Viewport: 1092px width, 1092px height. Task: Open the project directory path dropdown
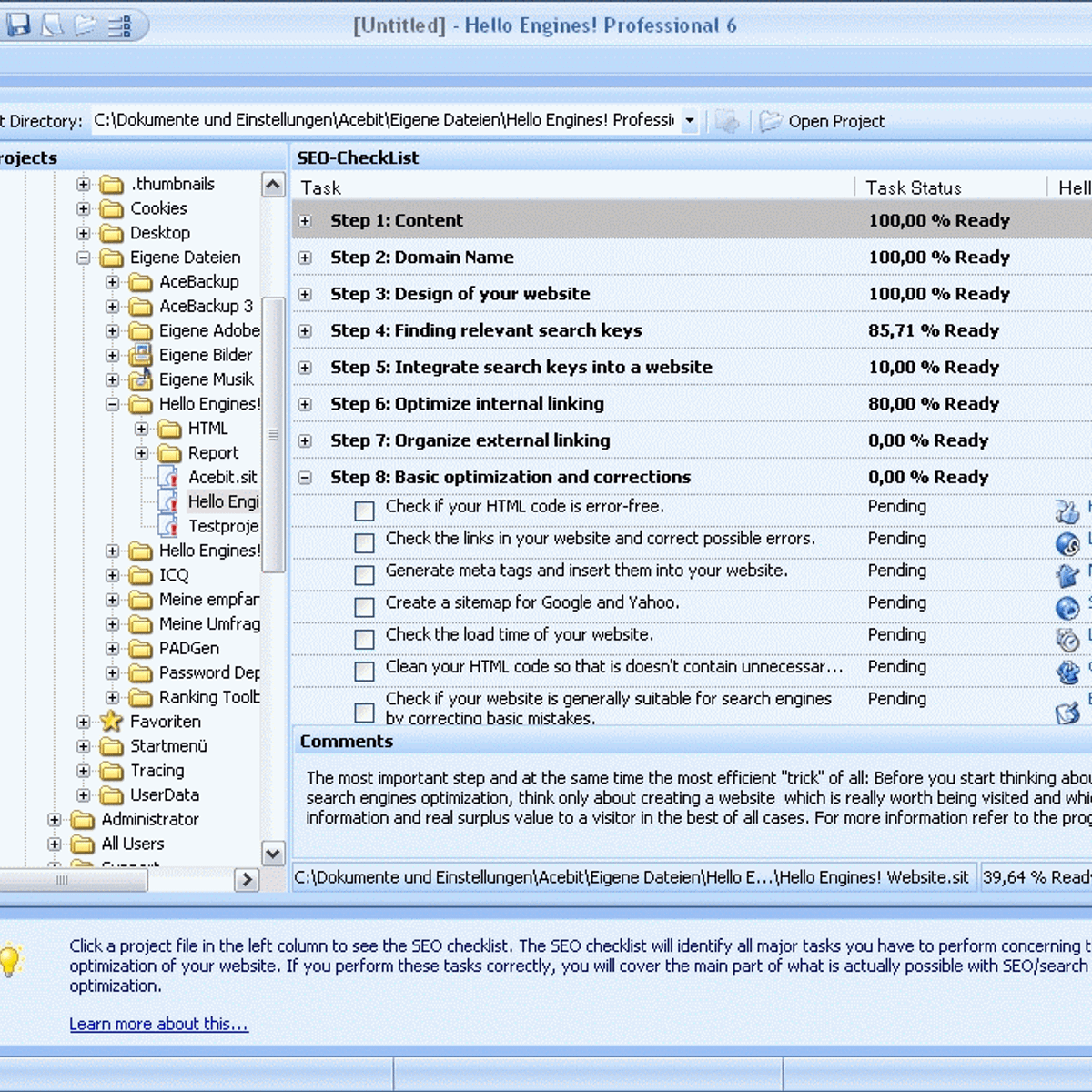[690, 121]
